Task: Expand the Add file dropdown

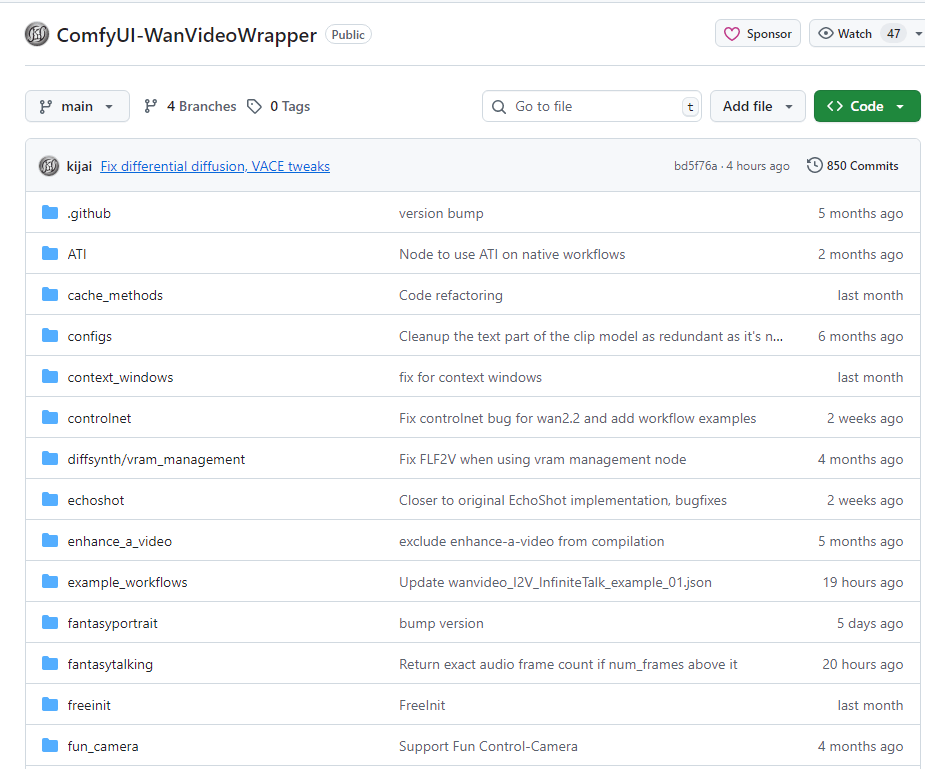Action: [757, 106]
